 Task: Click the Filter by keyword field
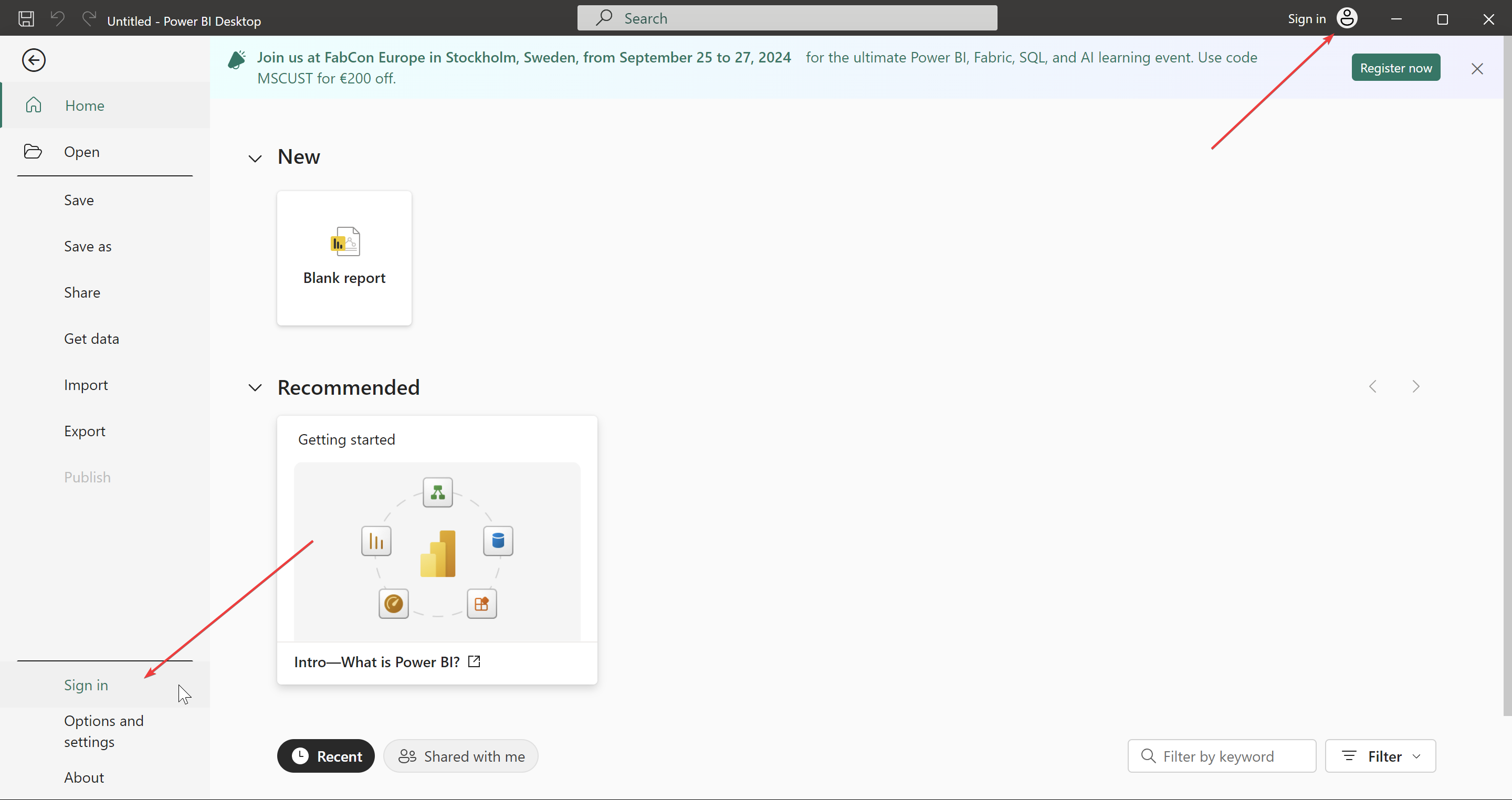pyautogui.click(x=1222, y=756)
